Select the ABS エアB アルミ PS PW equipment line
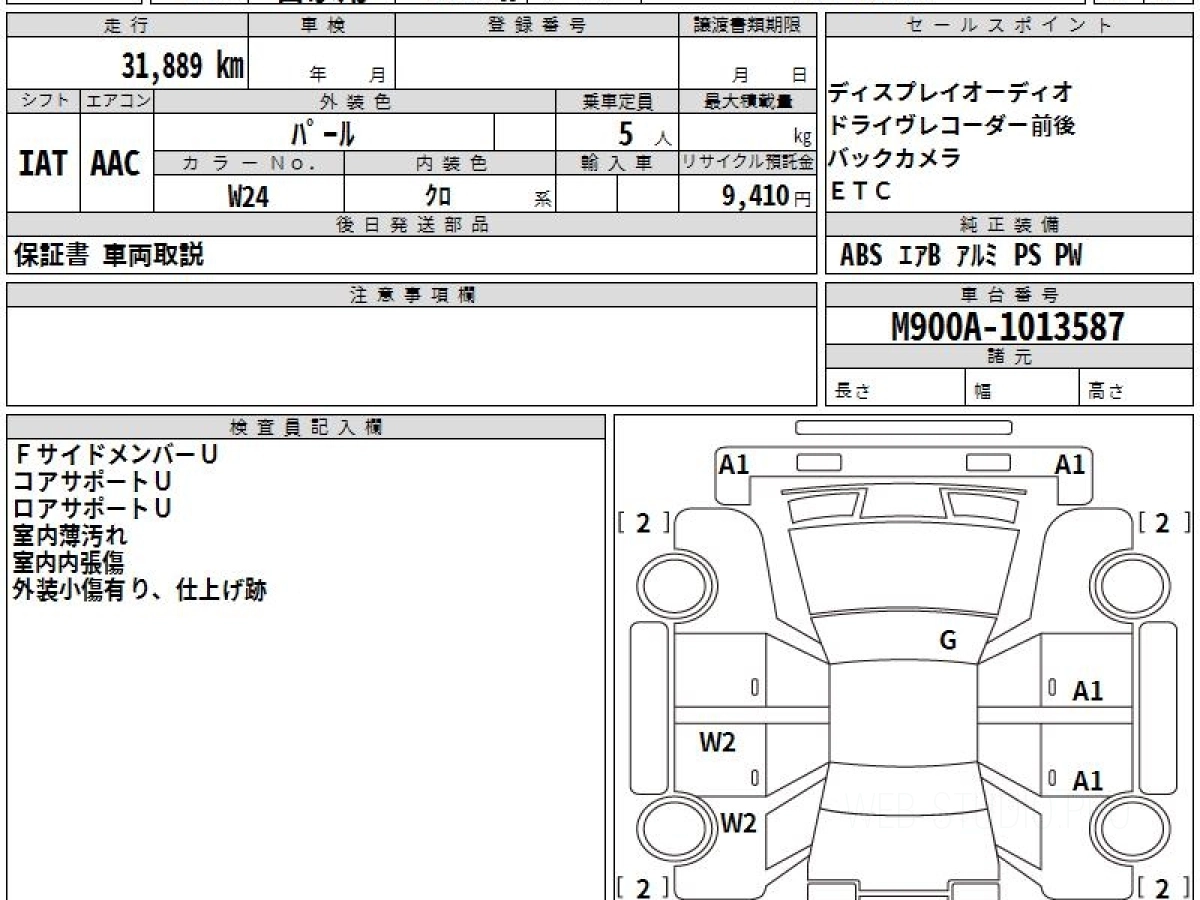 (961, 255)
